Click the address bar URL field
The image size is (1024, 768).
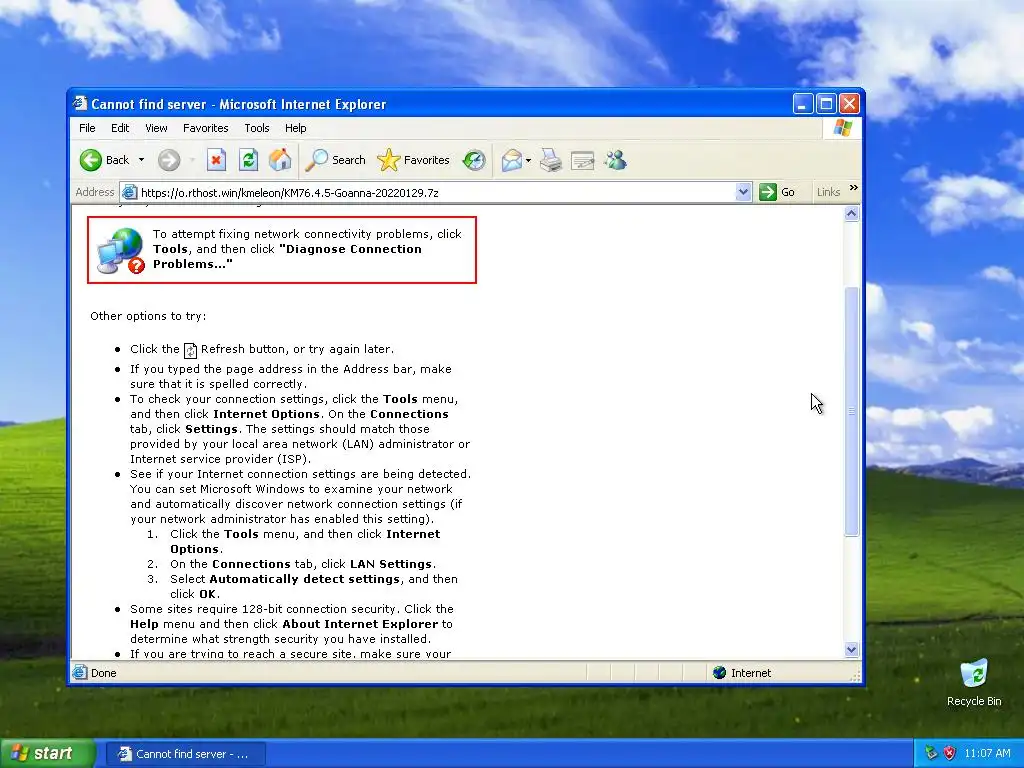[x=434, y=193]
